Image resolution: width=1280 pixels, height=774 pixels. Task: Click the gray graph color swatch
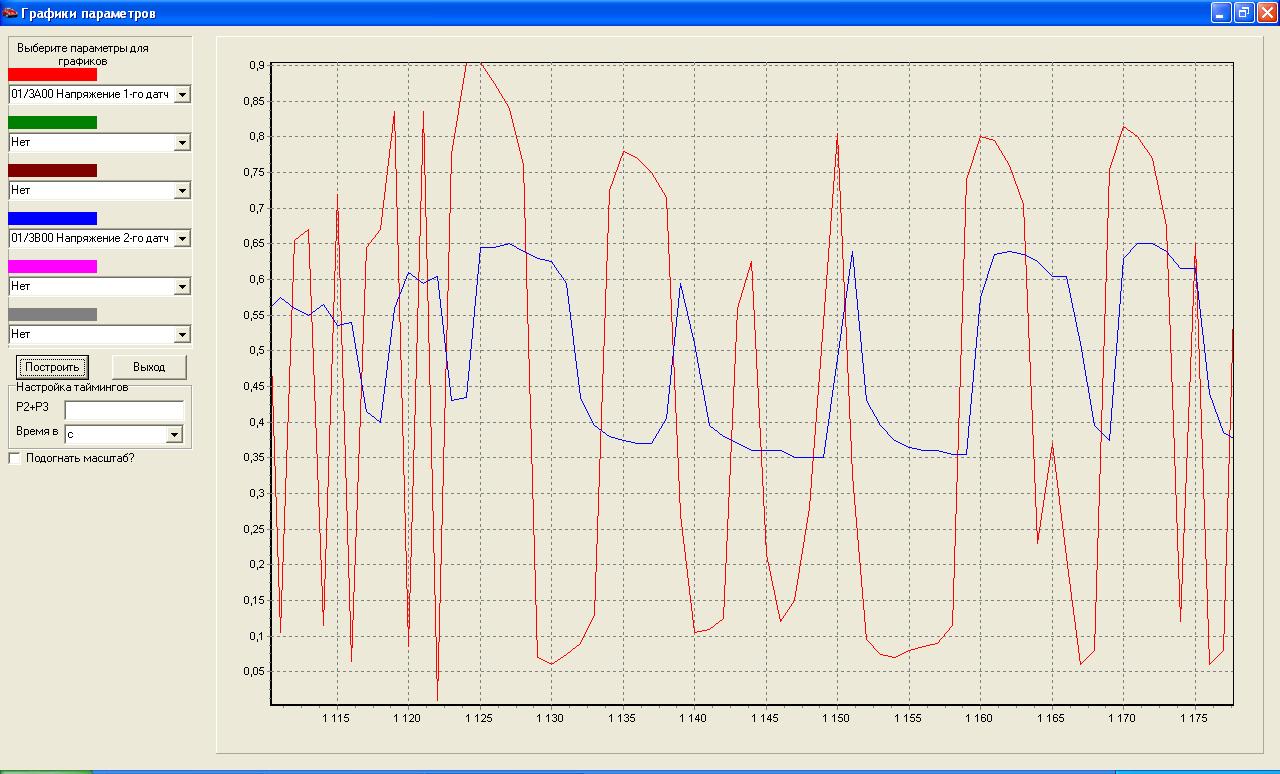point(52,314)
